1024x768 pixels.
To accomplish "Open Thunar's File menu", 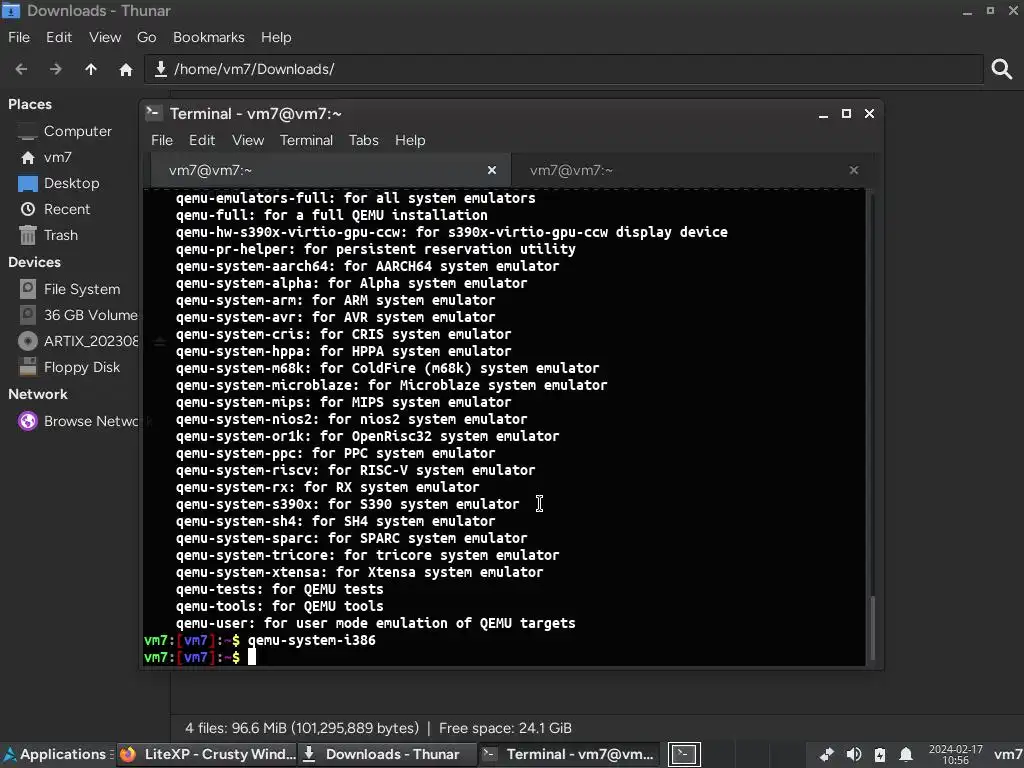I will (19, 37).
